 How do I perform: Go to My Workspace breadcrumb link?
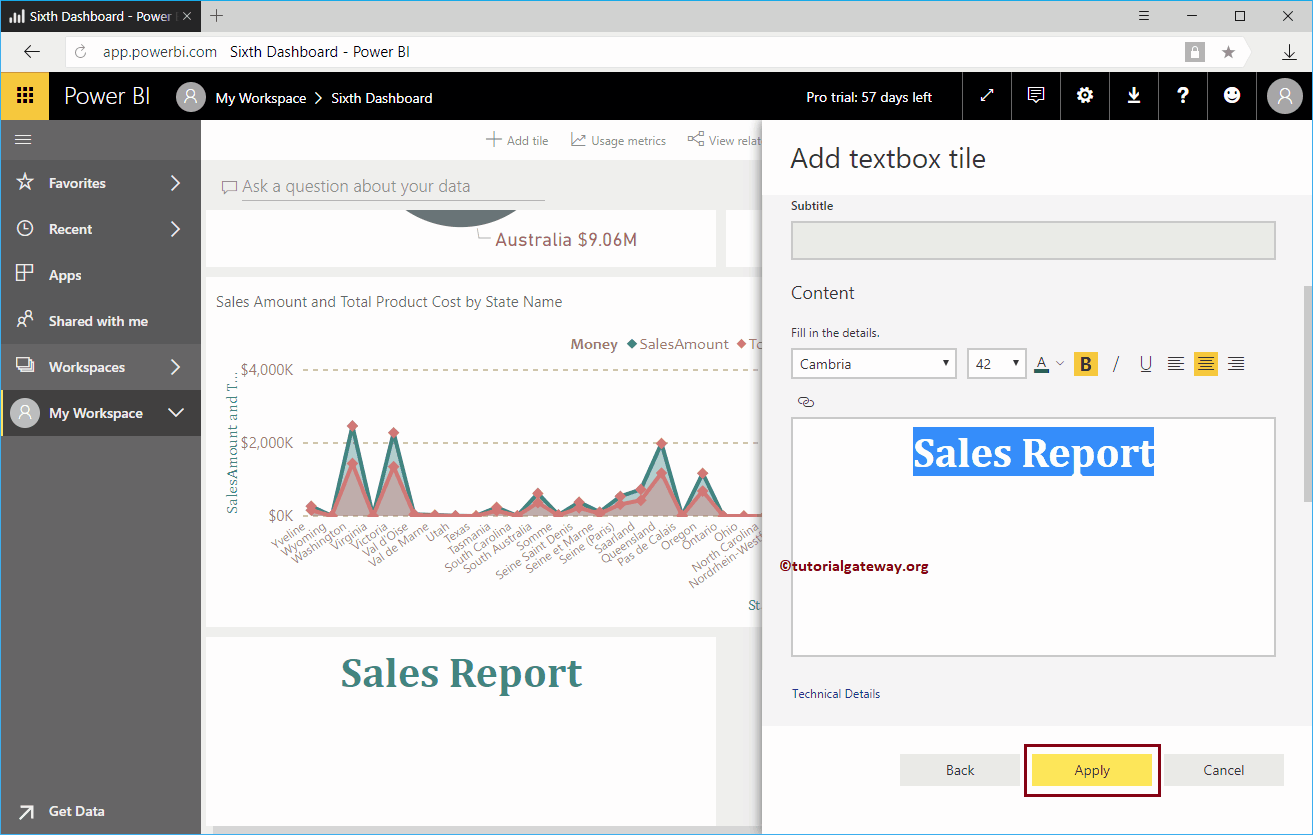coord(261,98)
